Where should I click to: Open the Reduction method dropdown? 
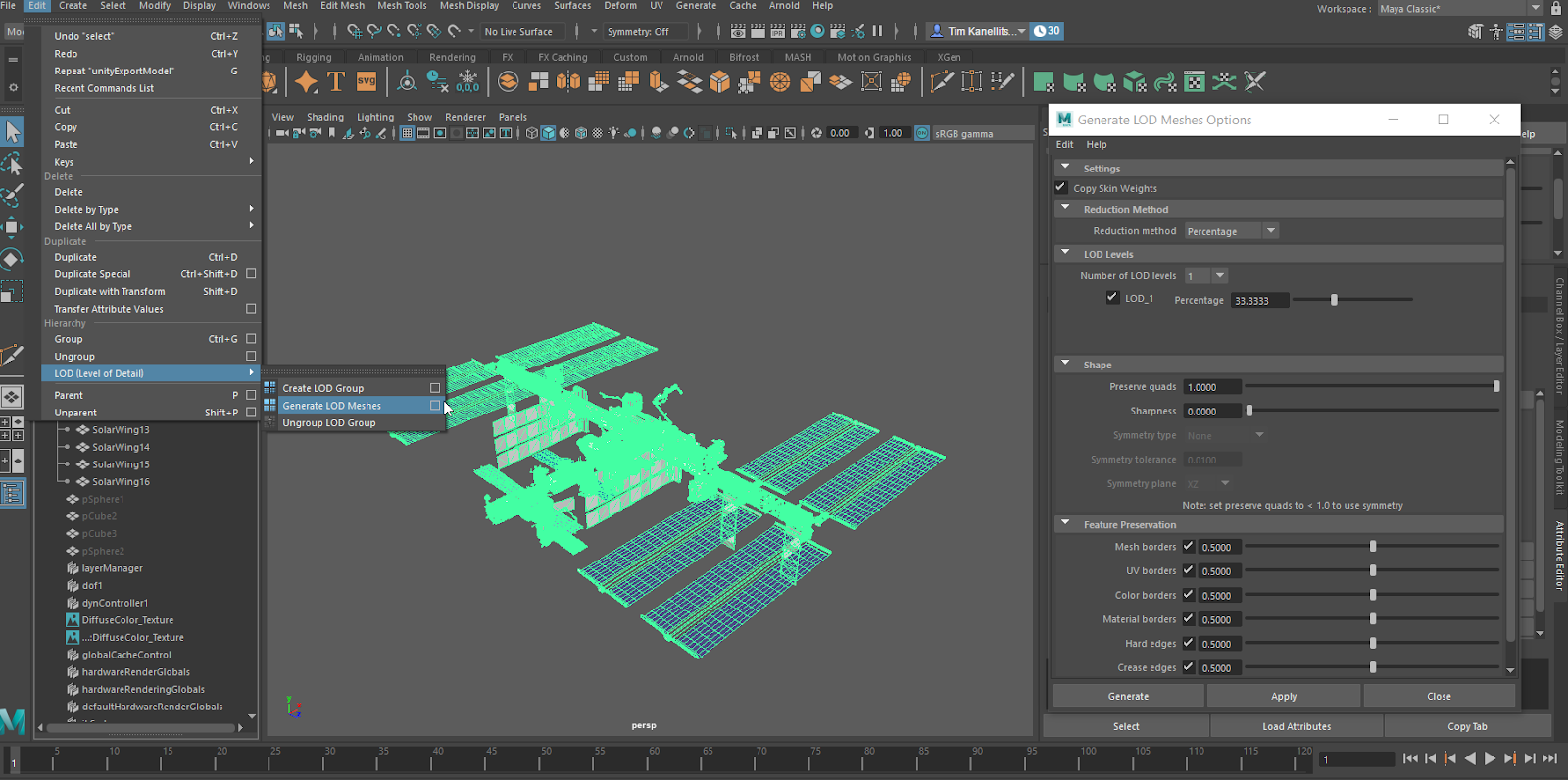click(1231, 231)
